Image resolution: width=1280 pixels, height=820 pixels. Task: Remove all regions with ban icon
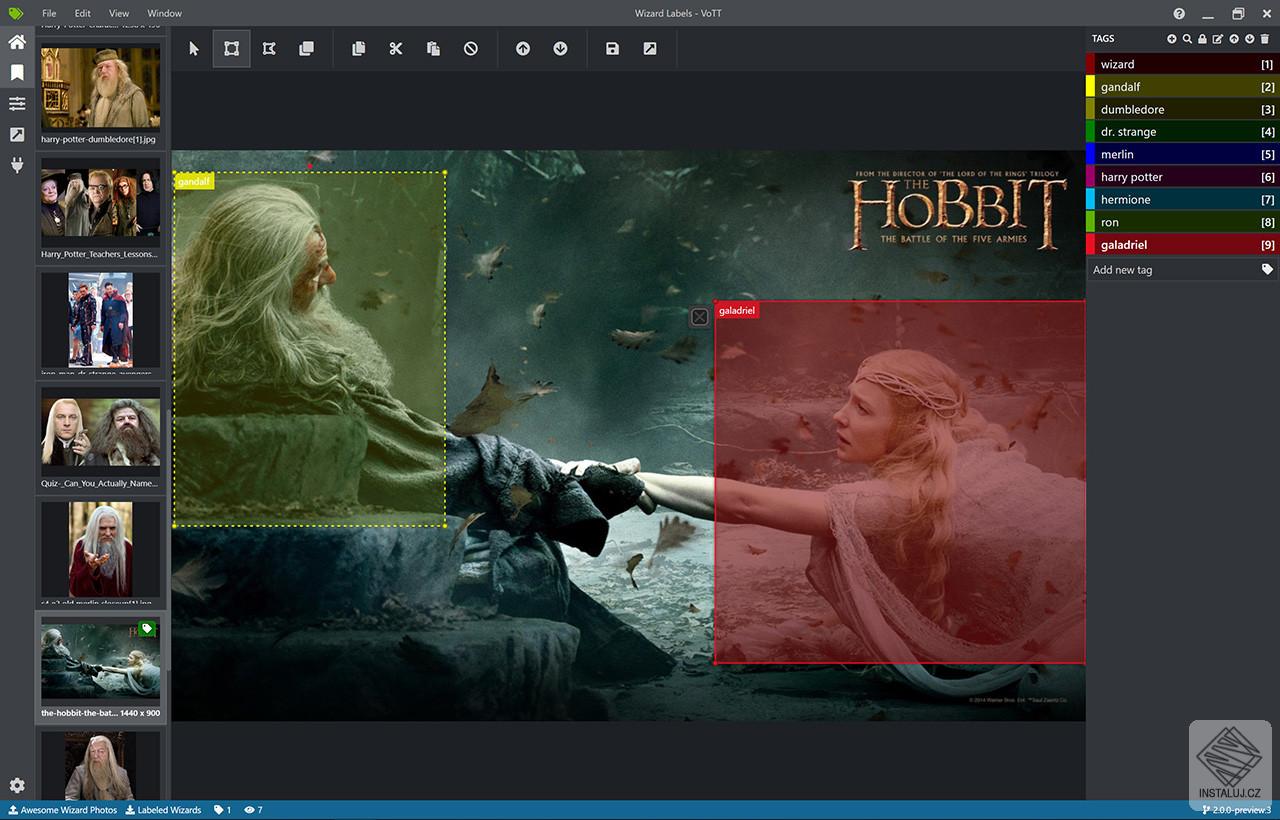click(471, 48)
